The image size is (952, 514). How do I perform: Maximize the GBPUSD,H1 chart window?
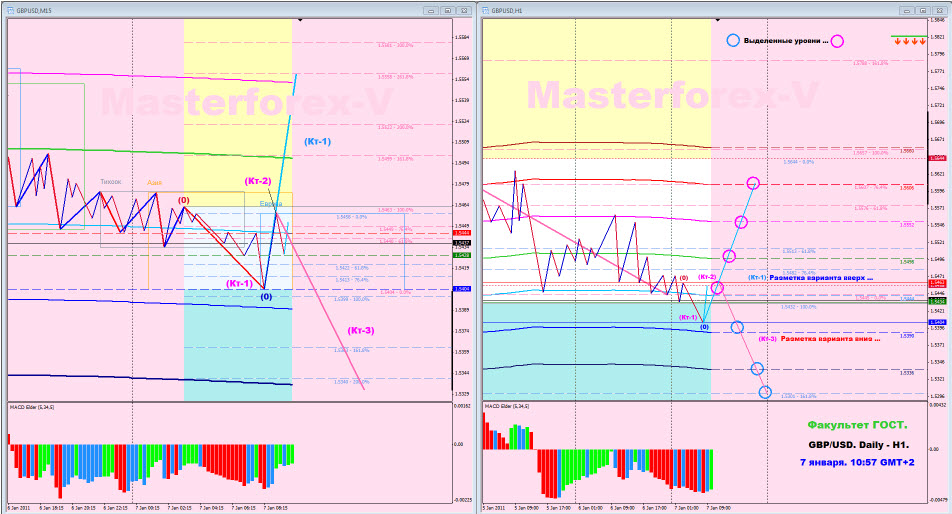coord(923,10)
